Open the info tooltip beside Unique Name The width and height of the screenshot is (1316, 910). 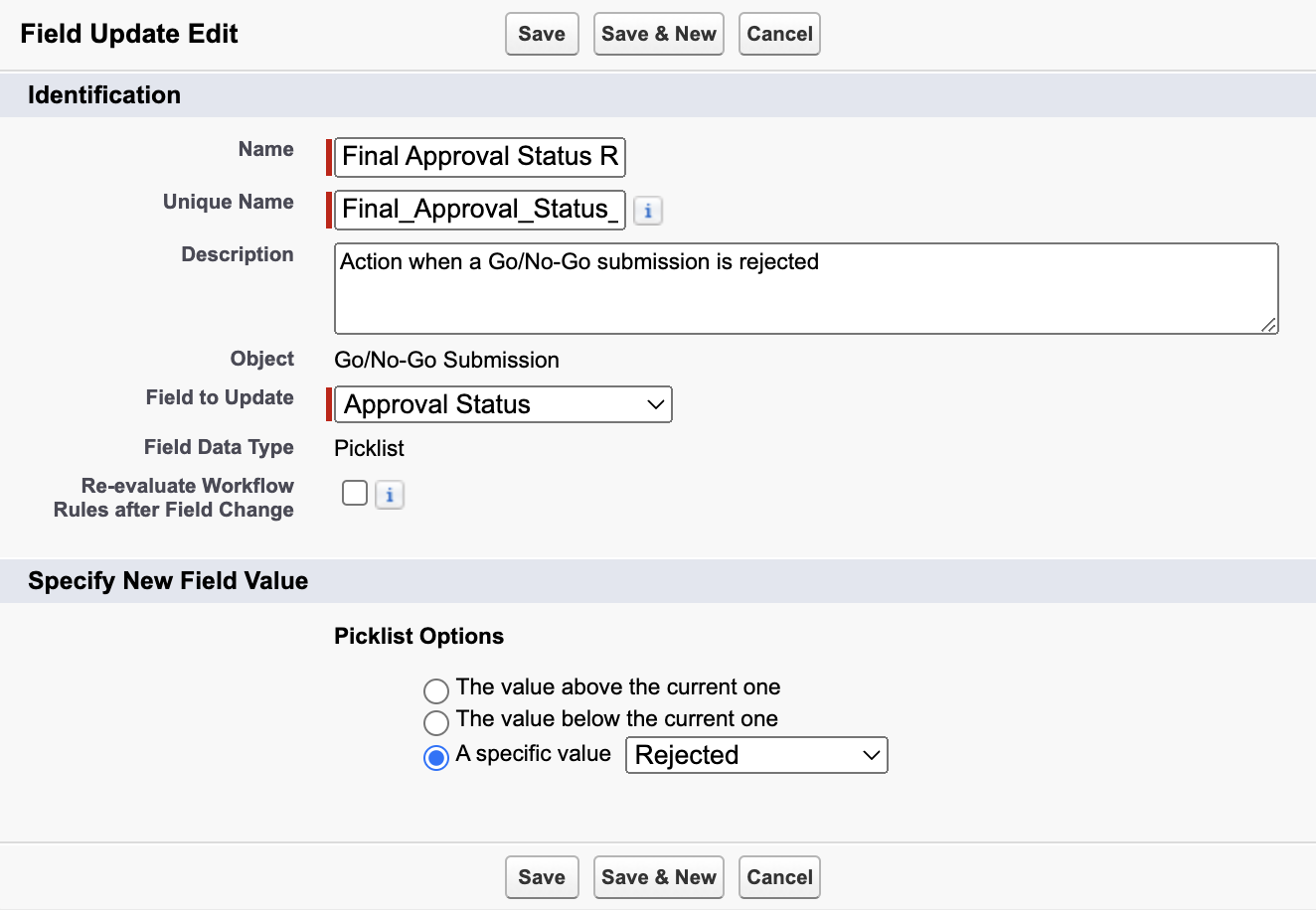647,211
